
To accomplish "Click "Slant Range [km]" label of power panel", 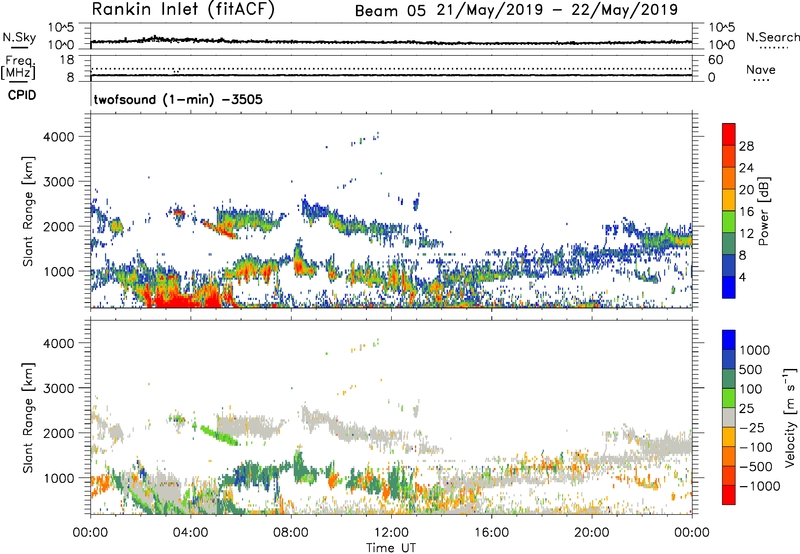I will coord(28,211).
